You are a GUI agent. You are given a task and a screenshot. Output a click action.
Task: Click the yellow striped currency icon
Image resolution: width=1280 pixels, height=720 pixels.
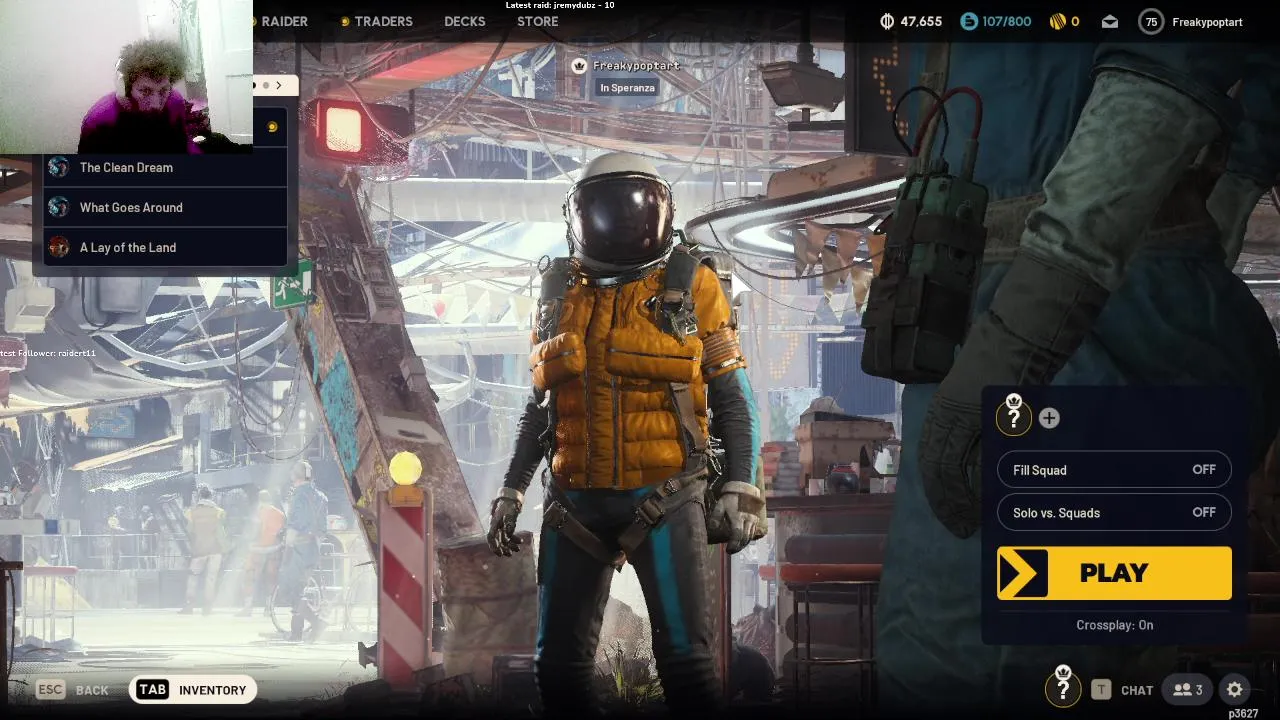(x=1057, y=21)
